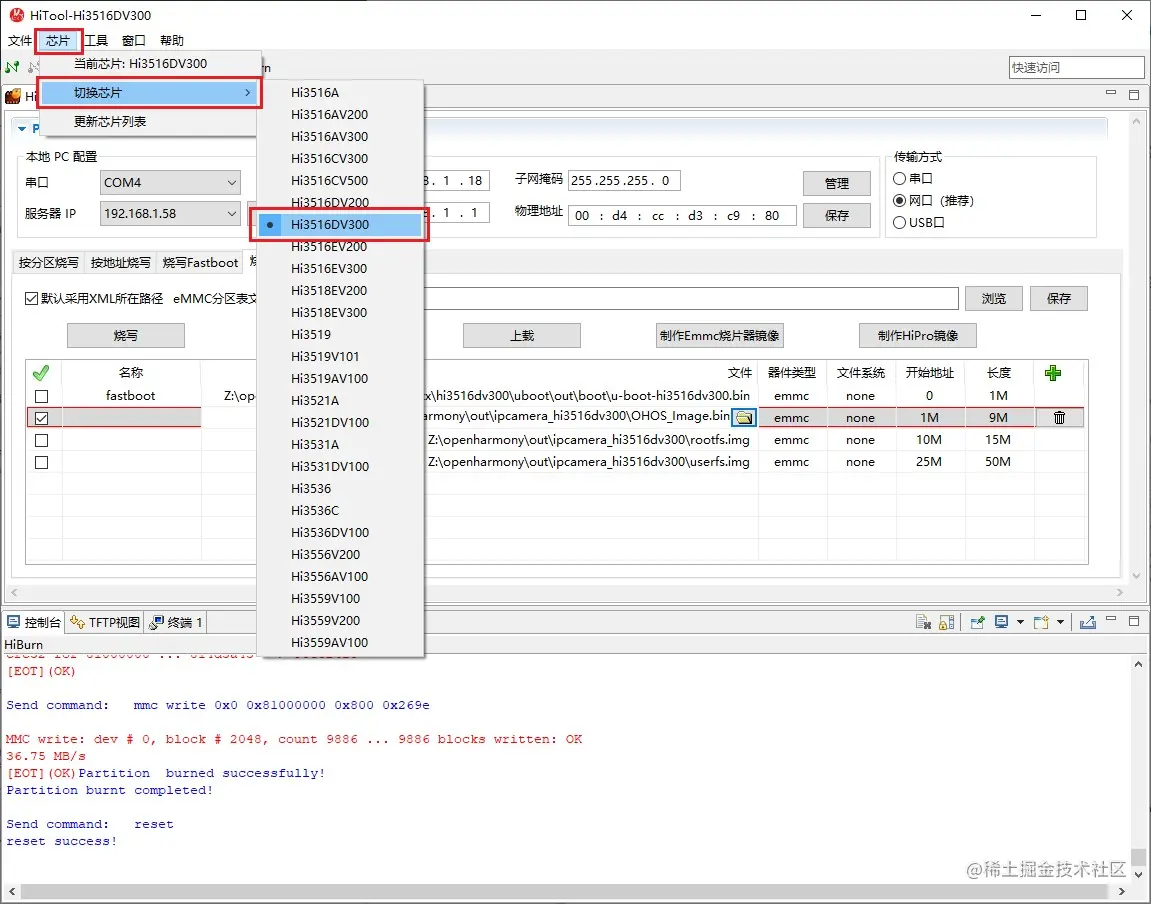Screen dimensions: 1151x904
Task: Open the 文件 menu
Action: pyautogui.click(x=20, y=40)
